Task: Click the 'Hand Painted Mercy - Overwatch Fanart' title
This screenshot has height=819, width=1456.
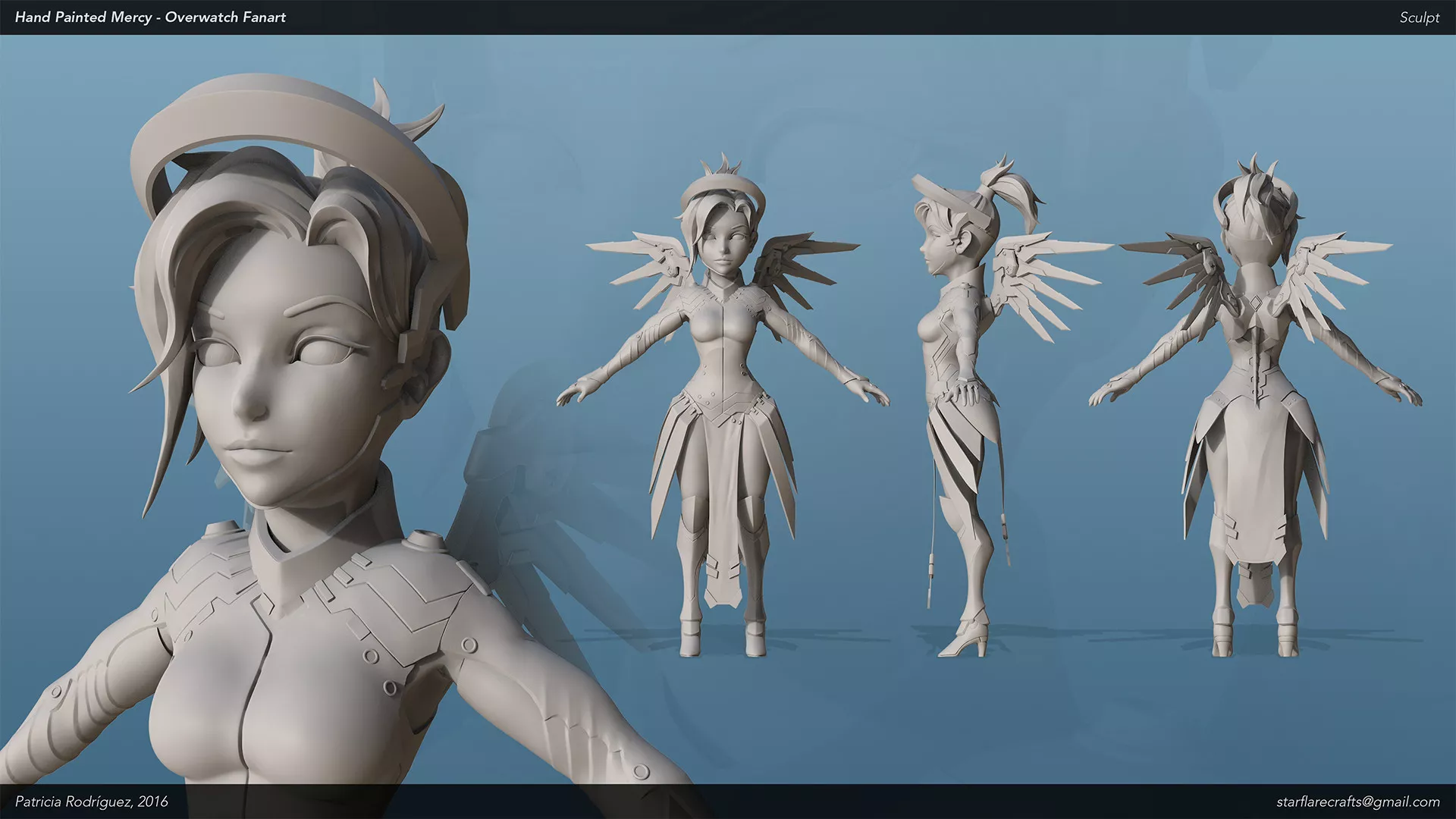Action: [150, 17]
